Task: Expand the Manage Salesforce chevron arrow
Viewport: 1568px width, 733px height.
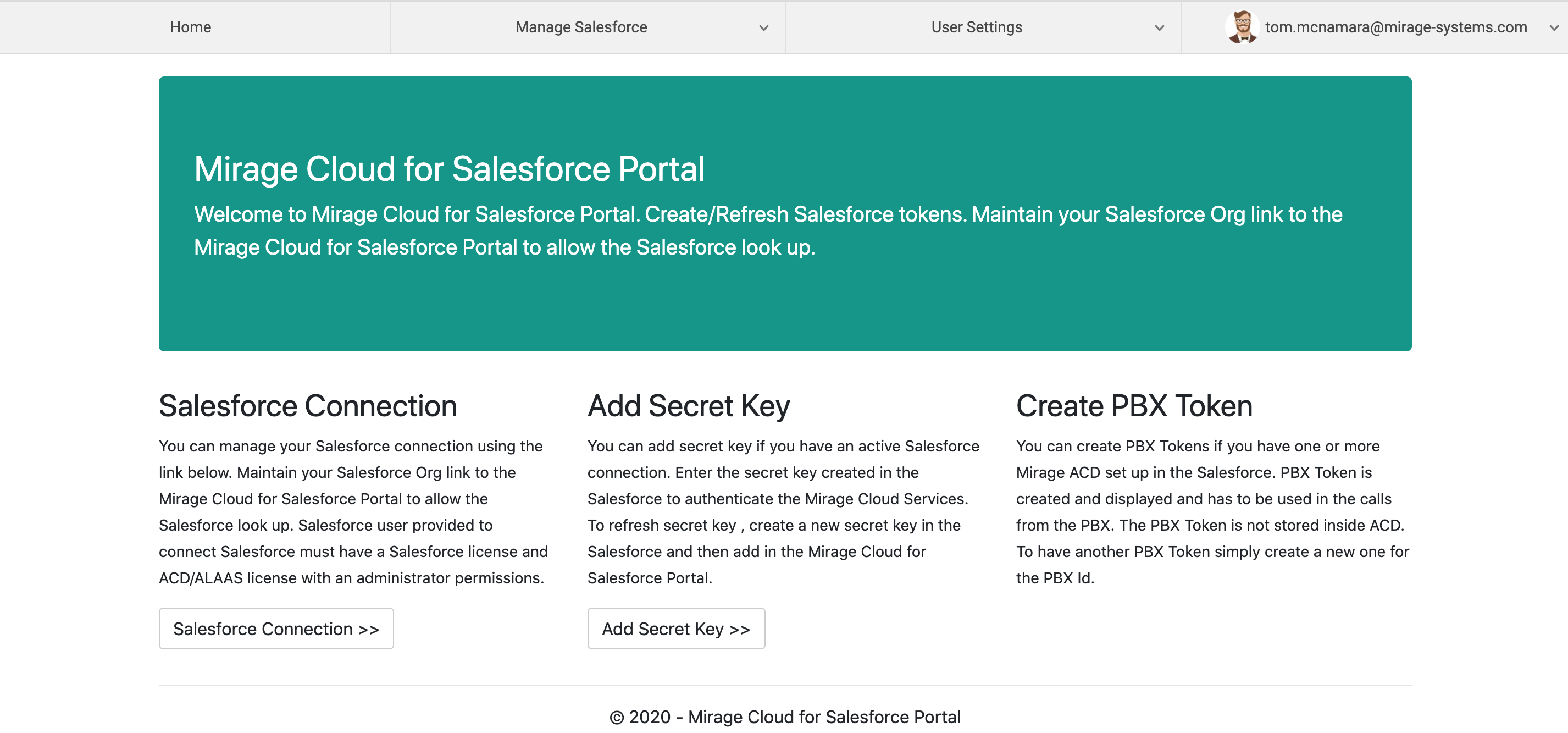Action: (764, 28)
